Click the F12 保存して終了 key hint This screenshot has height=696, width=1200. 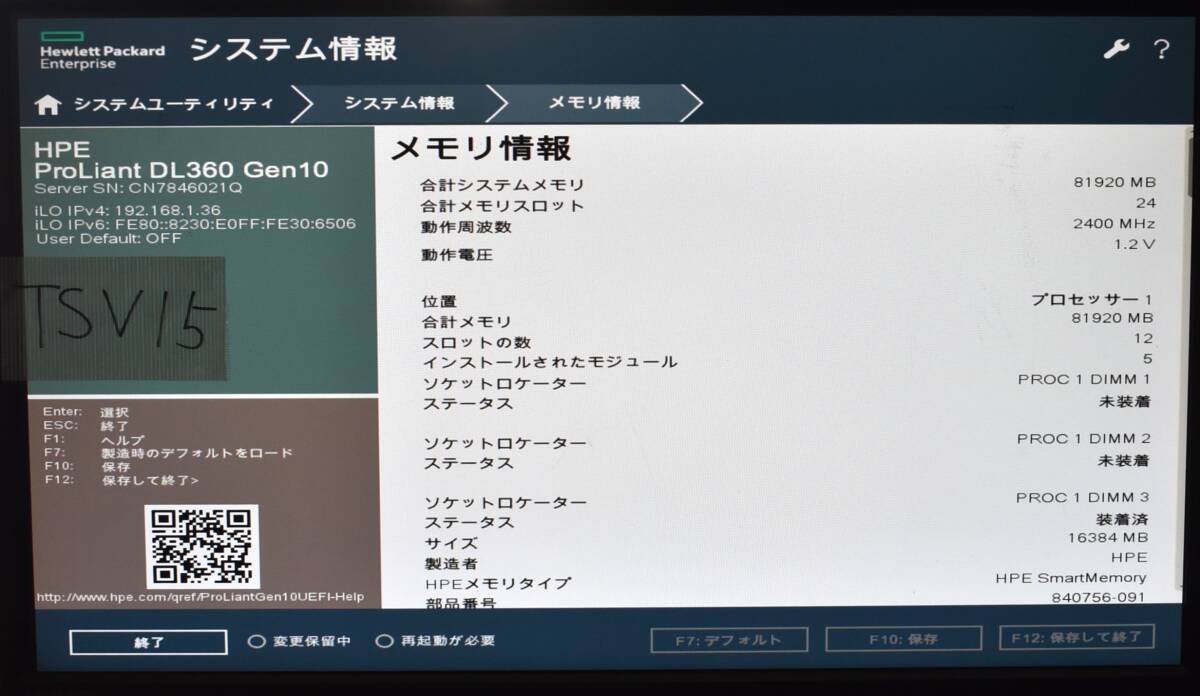pyautogui.click(x=121, y=481)
